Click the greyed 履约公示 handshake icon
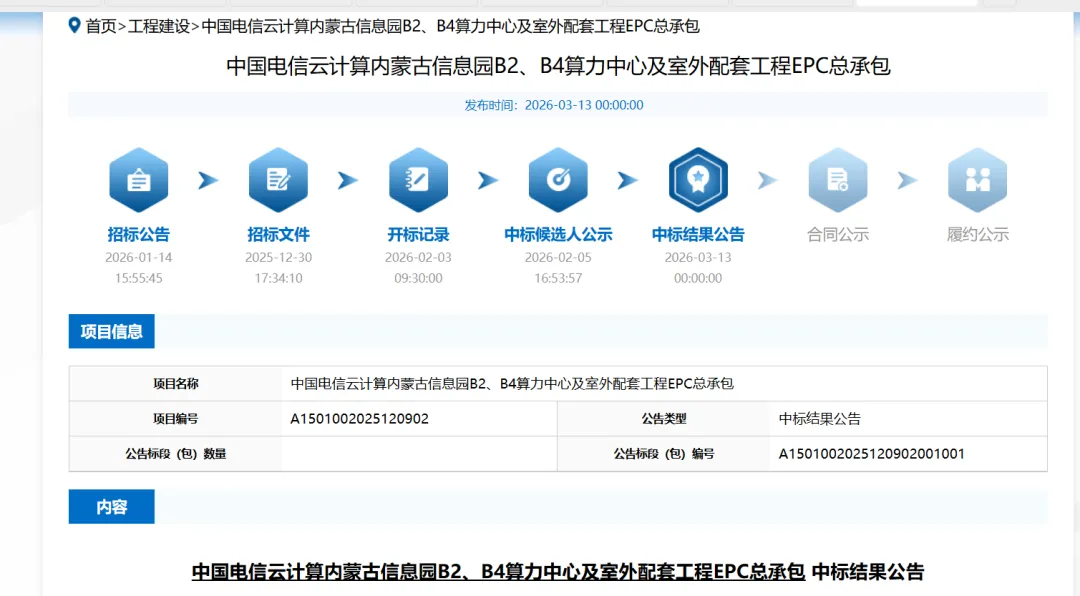The image size is (1080, 596). (977, 180)
